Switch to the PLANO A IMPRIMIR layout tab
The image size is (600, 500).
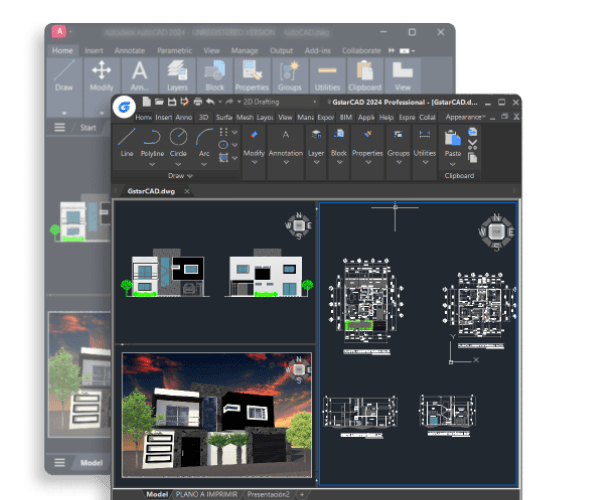point(207,494)
